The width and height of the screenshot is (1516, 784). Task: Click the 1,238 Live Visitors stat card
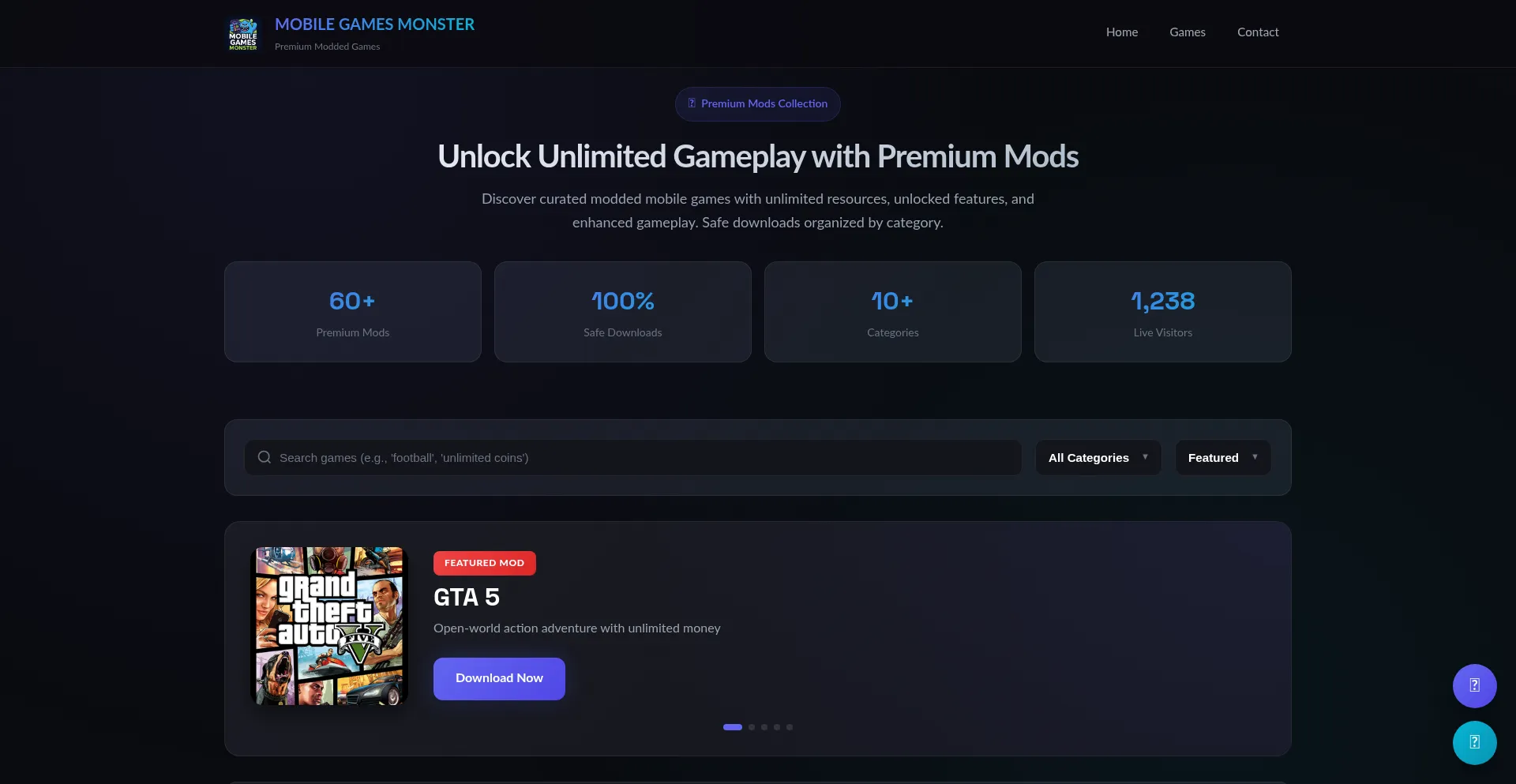tap(1162, 312)
